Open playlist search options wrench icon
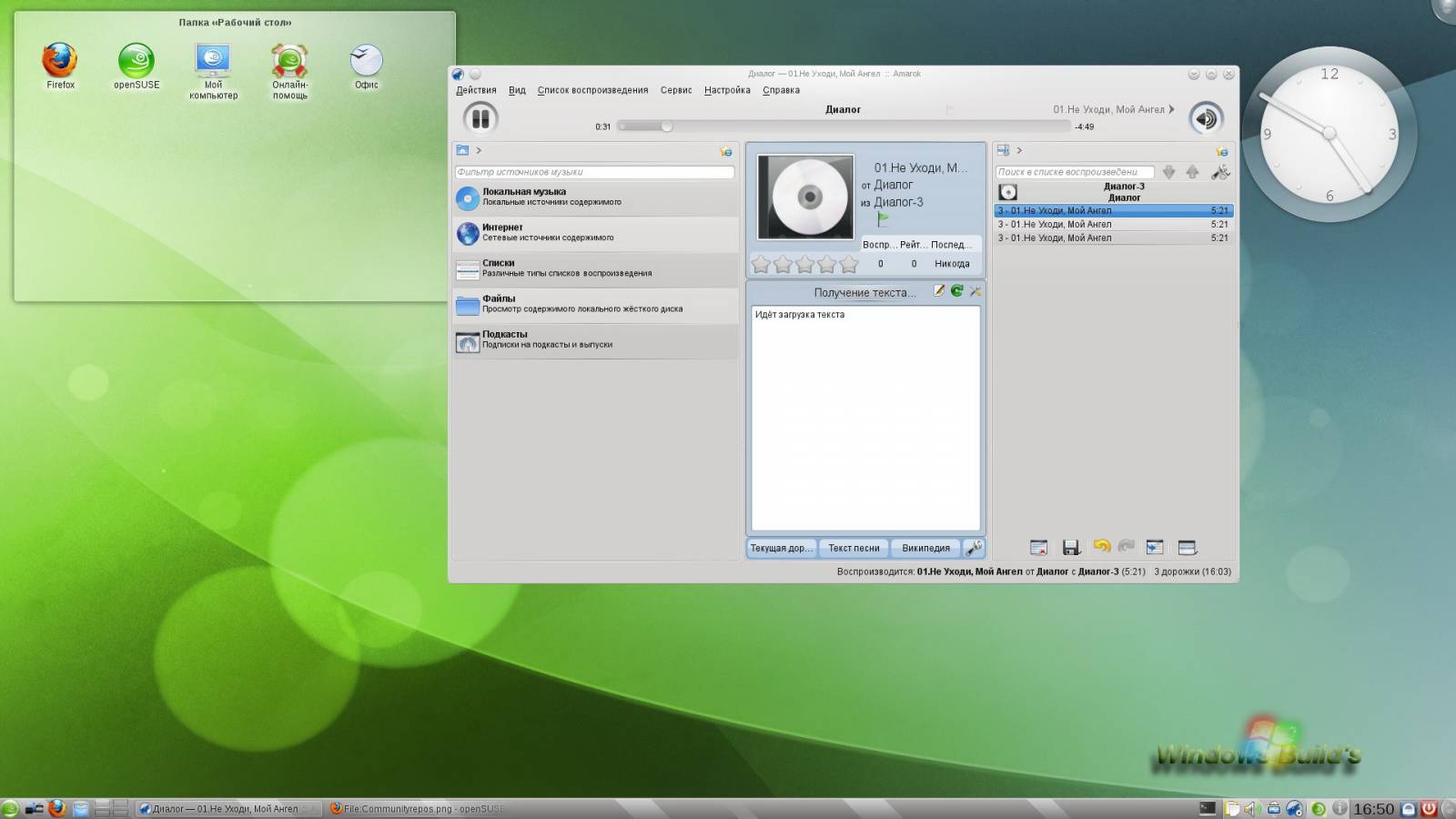The height and width of the screenshot is (819, 1456). coord(1220,171)
